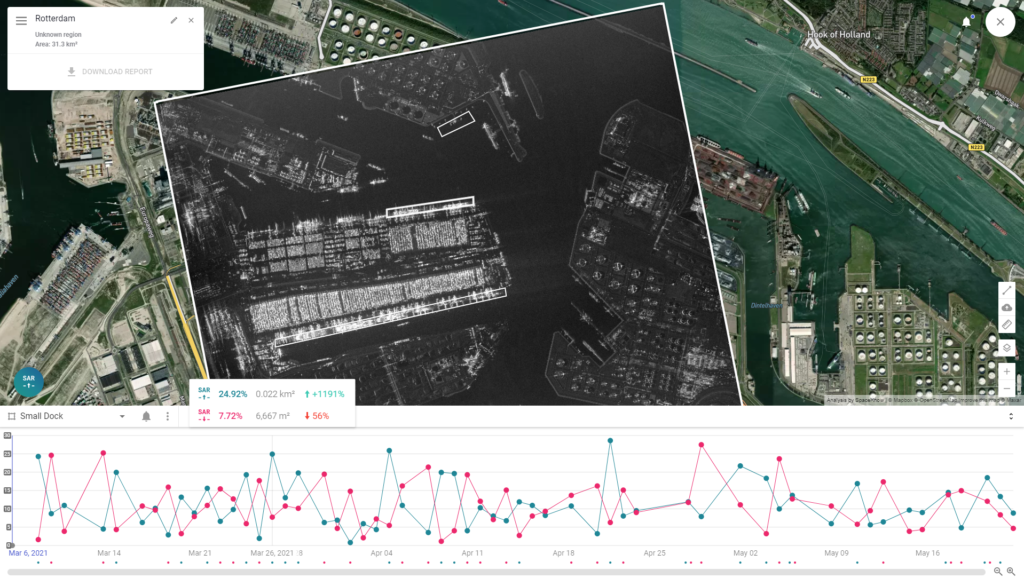
Task: Click the May 02 axis date label
Action: [x=745, y=553]
